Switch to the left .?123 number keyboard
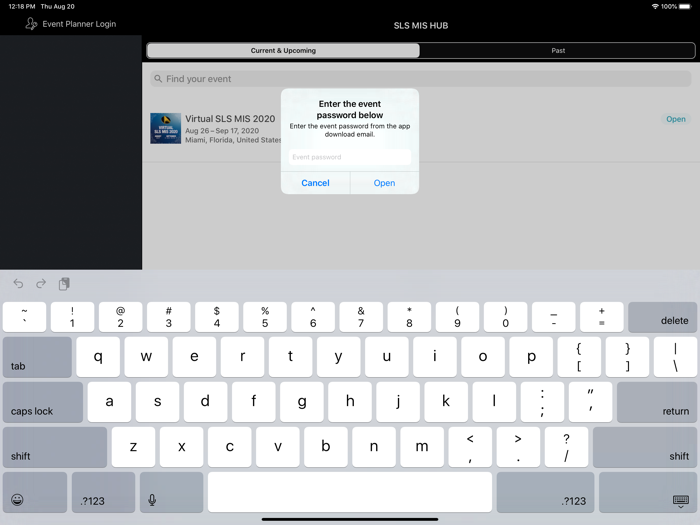This screenshot has width=700, height=525. 103,492
